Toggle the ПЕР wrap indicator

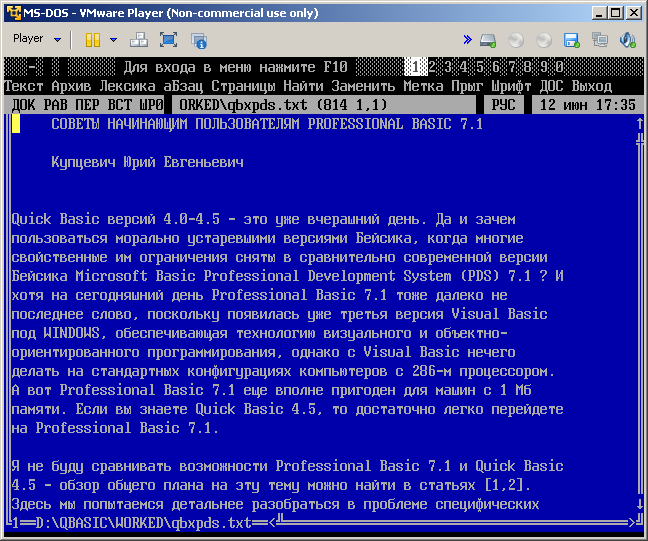click(87, 105)
